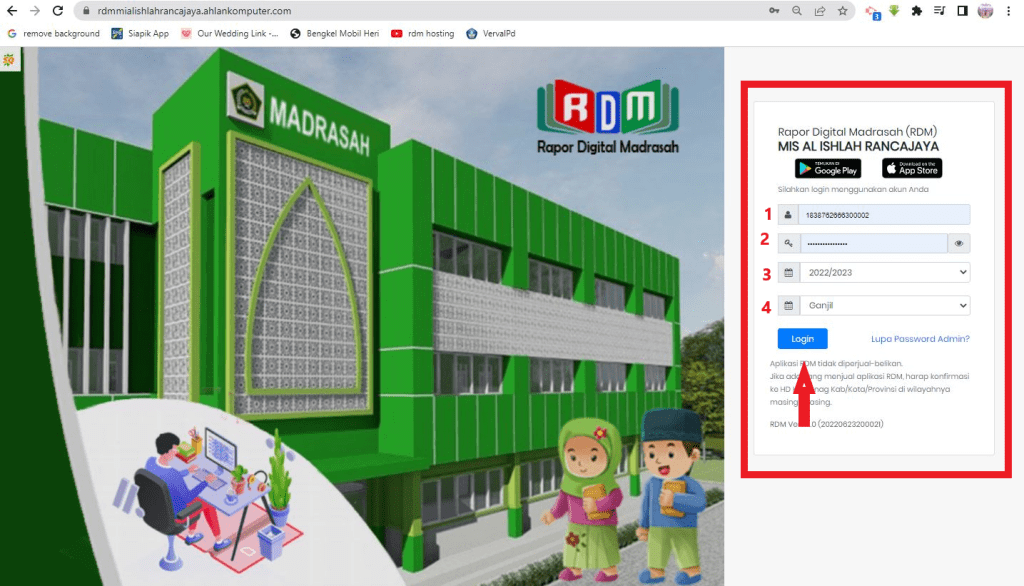Open the 2022/2023 academic year dropdown
Viewport: 1024px width, 586px height.
pos(885,272)
